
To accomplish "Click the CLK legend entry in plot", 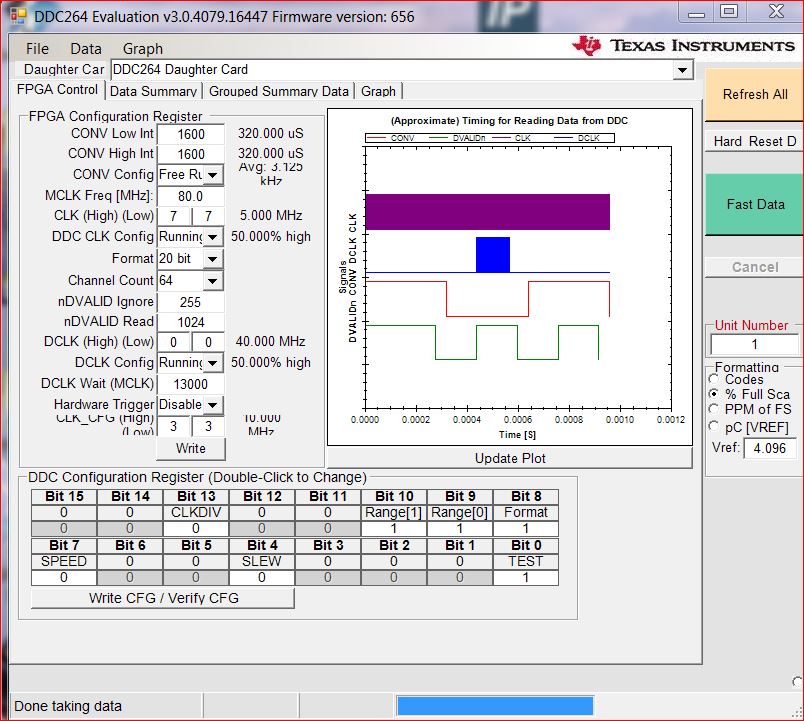I will point(512,138).
